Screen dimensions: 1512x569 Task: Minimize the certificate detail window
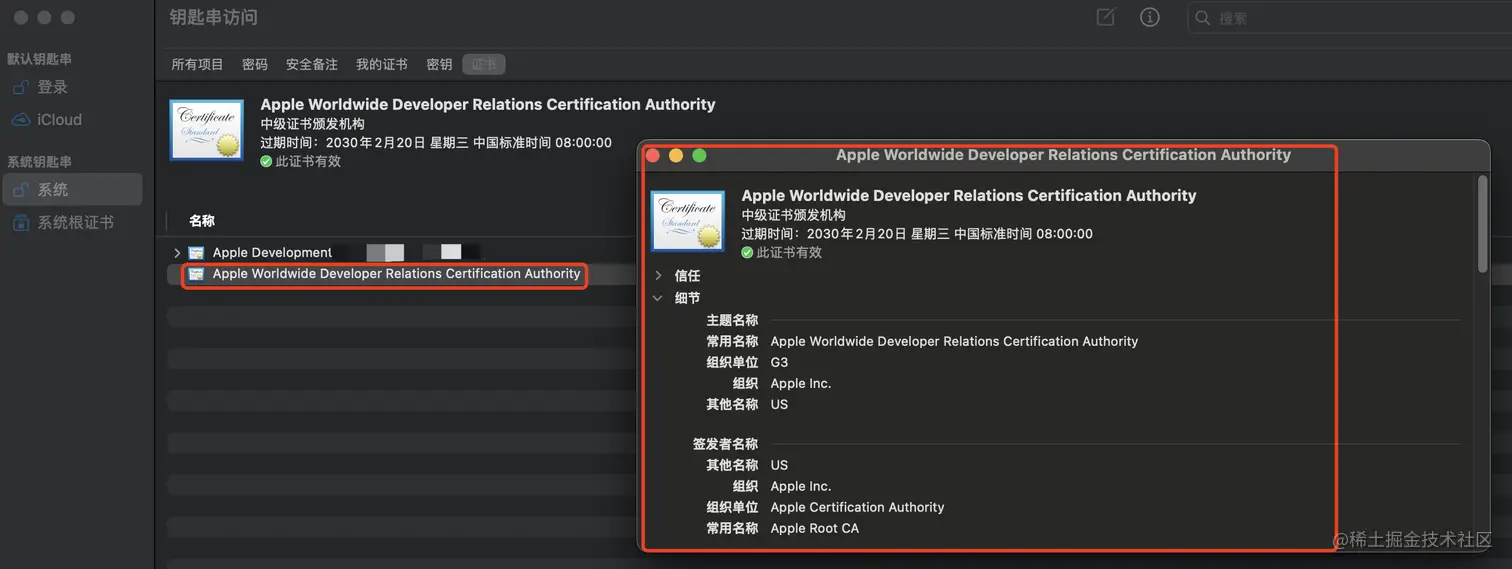pyautogui.click(x=676, y=155)
